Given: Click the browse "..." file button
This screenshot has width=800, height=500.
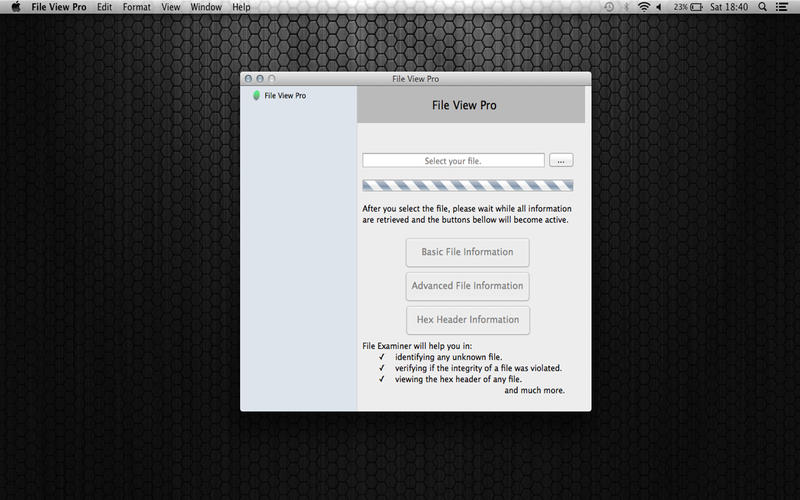Looking at the screenshot, I should coord(561,160).
